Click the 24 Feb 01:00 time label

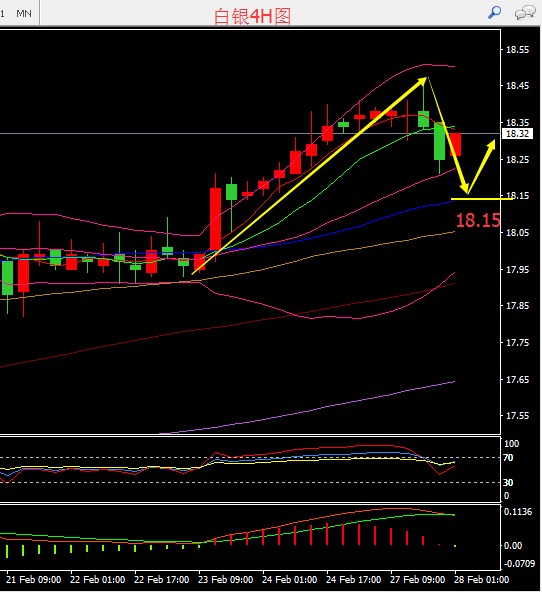tap(289, 580)
